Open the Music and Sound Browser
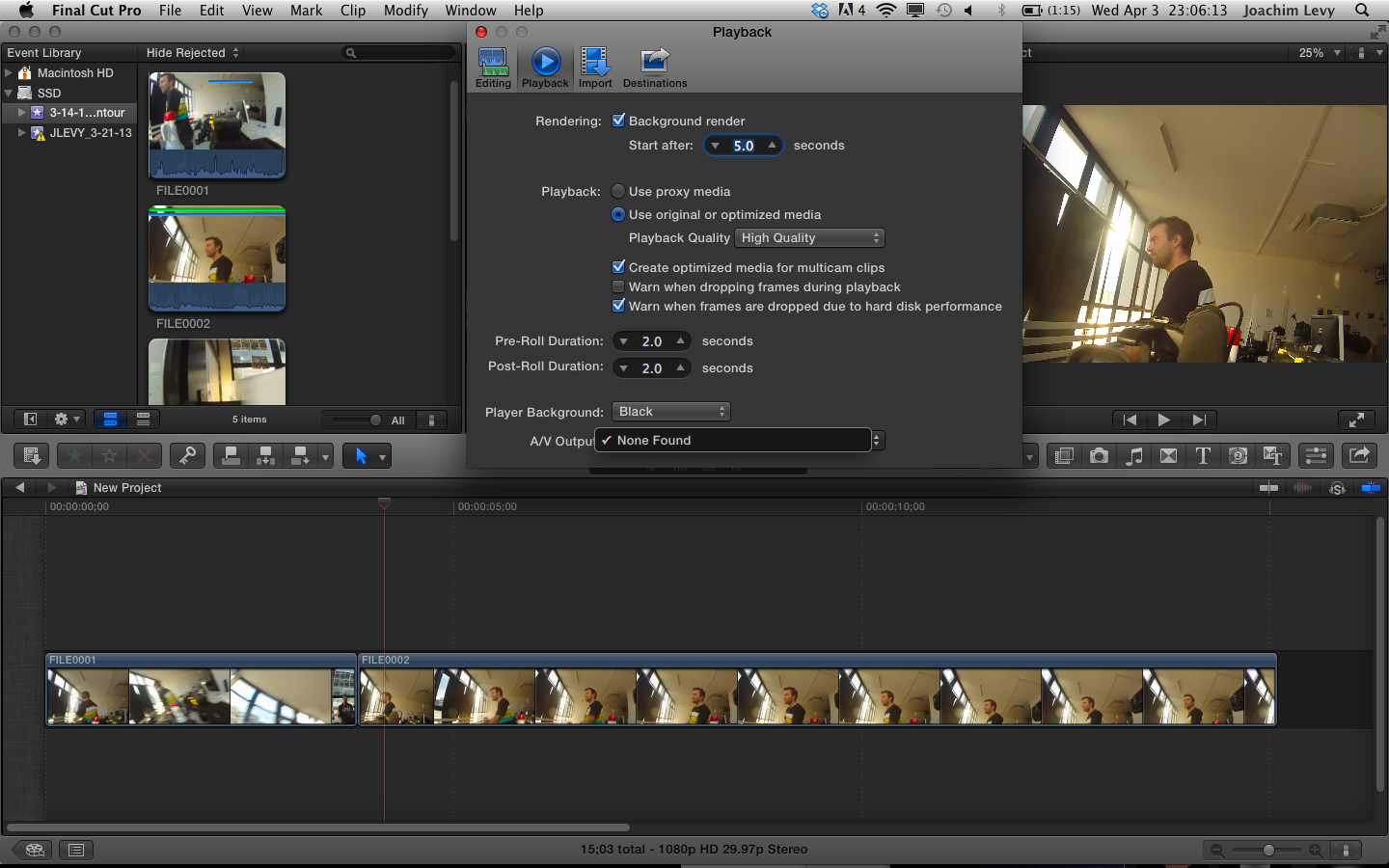Screen dimensions: 1389x868 pos(1134,456)
